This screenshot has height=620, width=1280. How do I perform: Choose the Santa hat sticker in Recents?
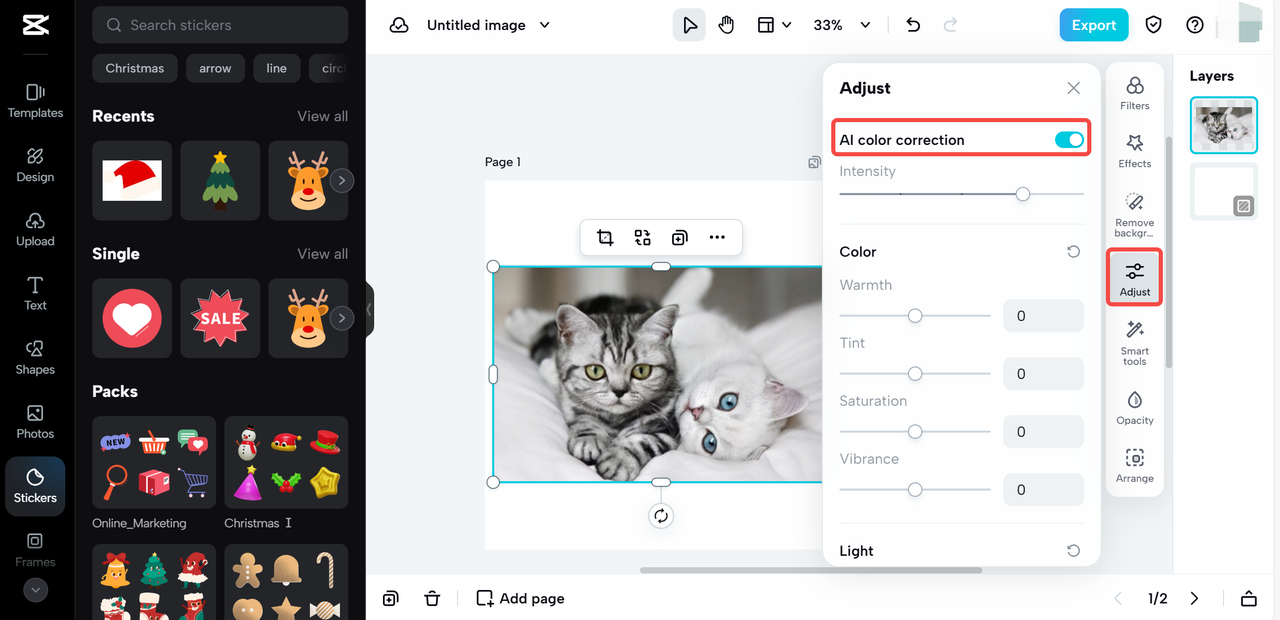(x=132, y=180)
